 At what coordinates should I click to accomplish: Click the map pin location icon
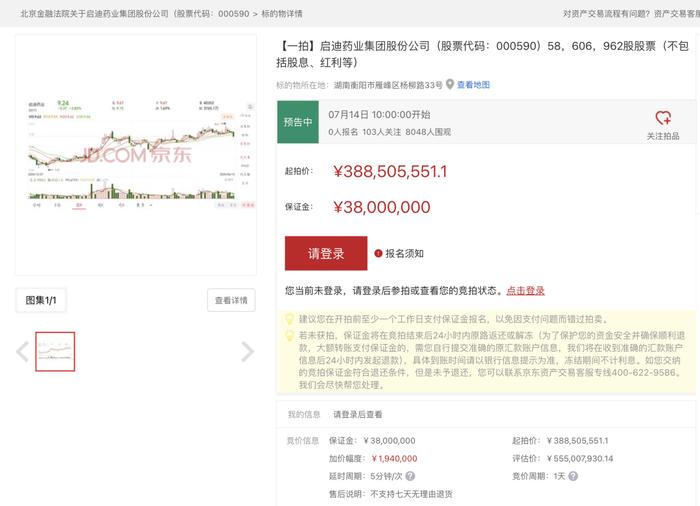click(450, 84)
